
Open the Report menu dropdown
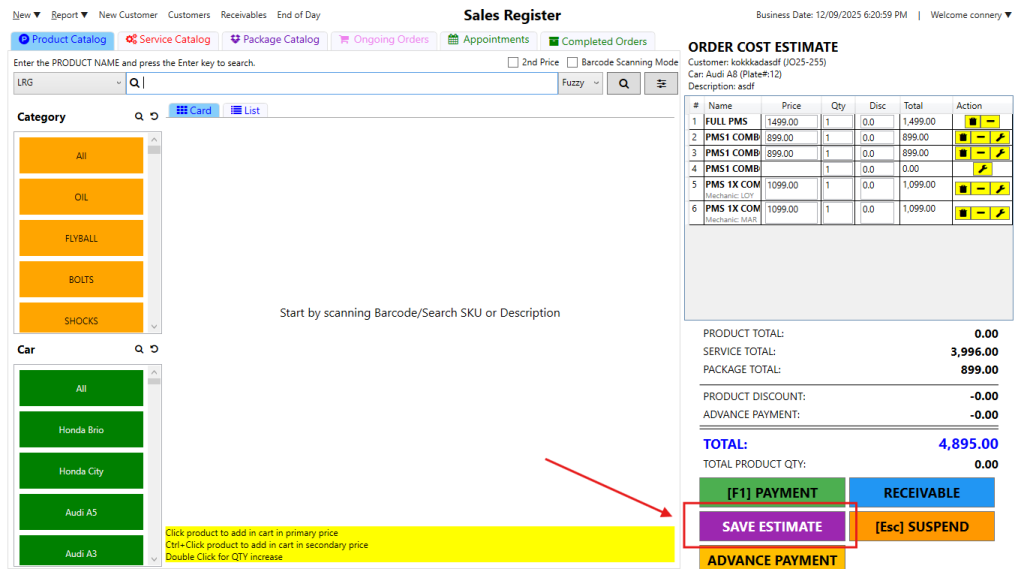[69, 15]
